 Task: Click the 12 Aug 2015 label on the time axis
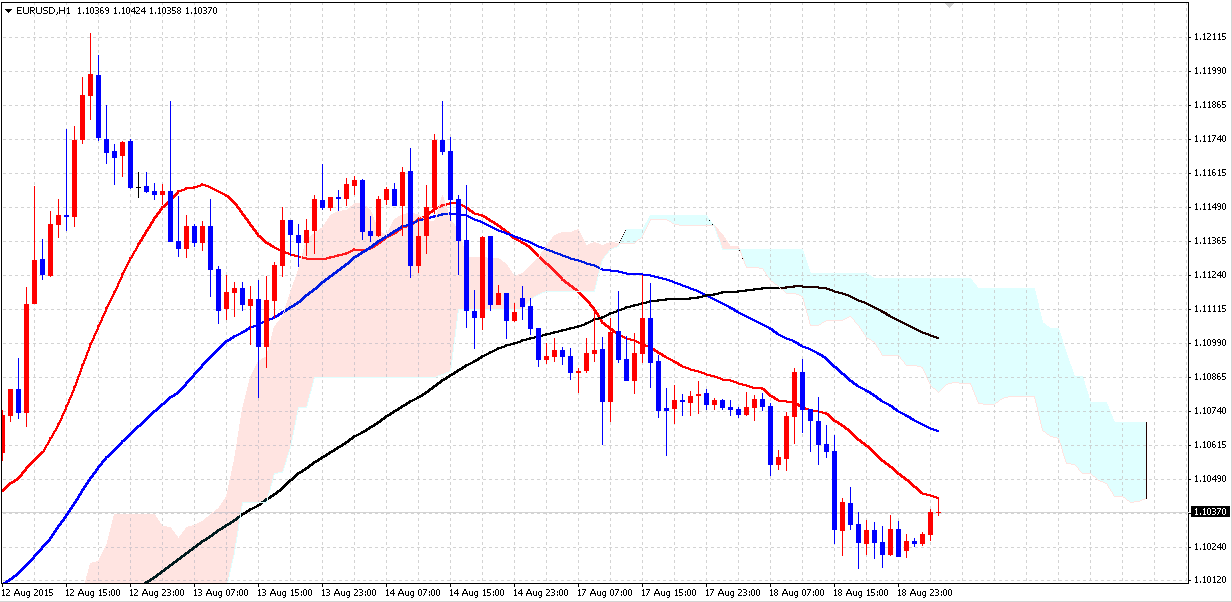(27, 591)
